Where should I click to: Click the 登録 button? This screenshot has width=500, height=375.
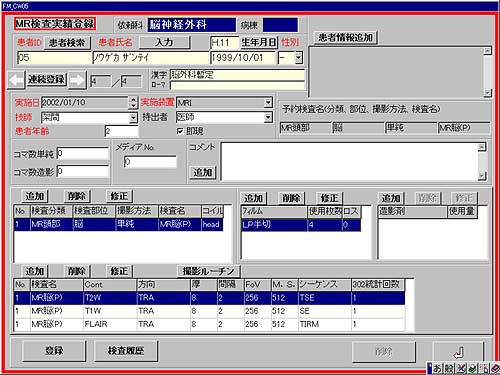[x=54, y=351]
